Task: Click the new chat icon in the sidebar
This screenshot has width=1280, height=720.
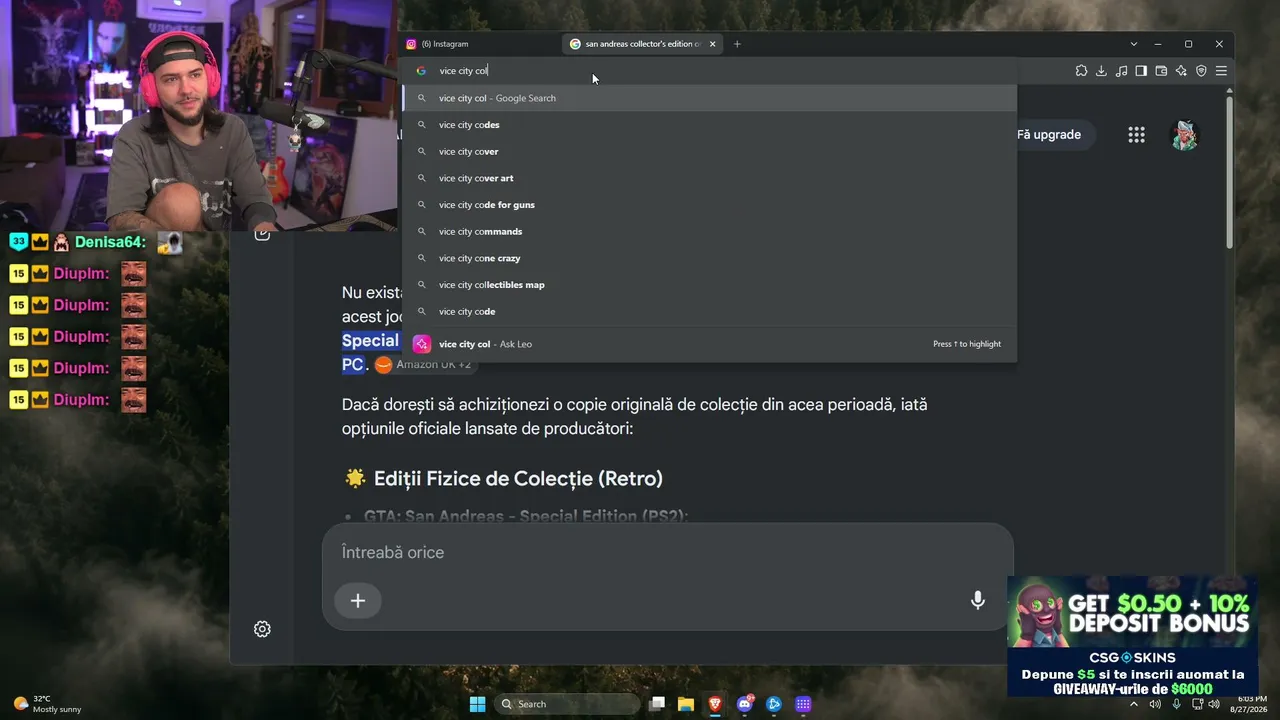Action: 262,235
